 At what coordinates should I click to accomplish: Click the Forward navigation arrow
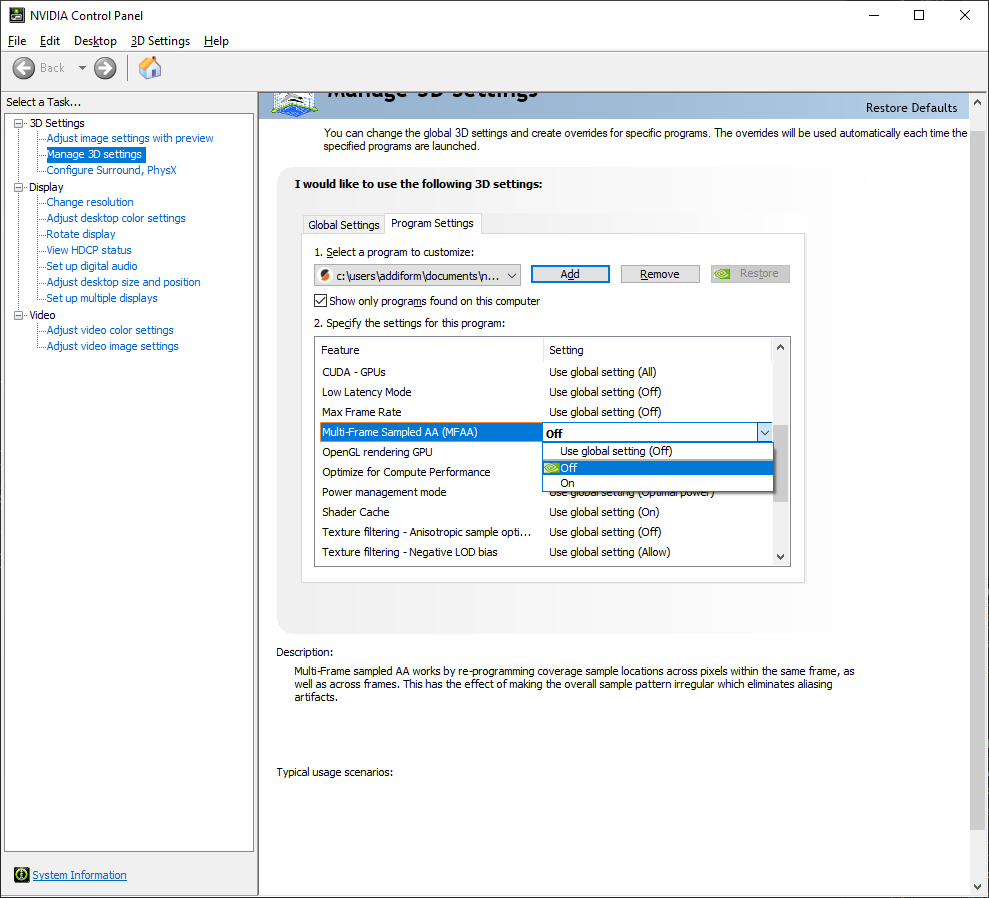(x=104, y=68)
